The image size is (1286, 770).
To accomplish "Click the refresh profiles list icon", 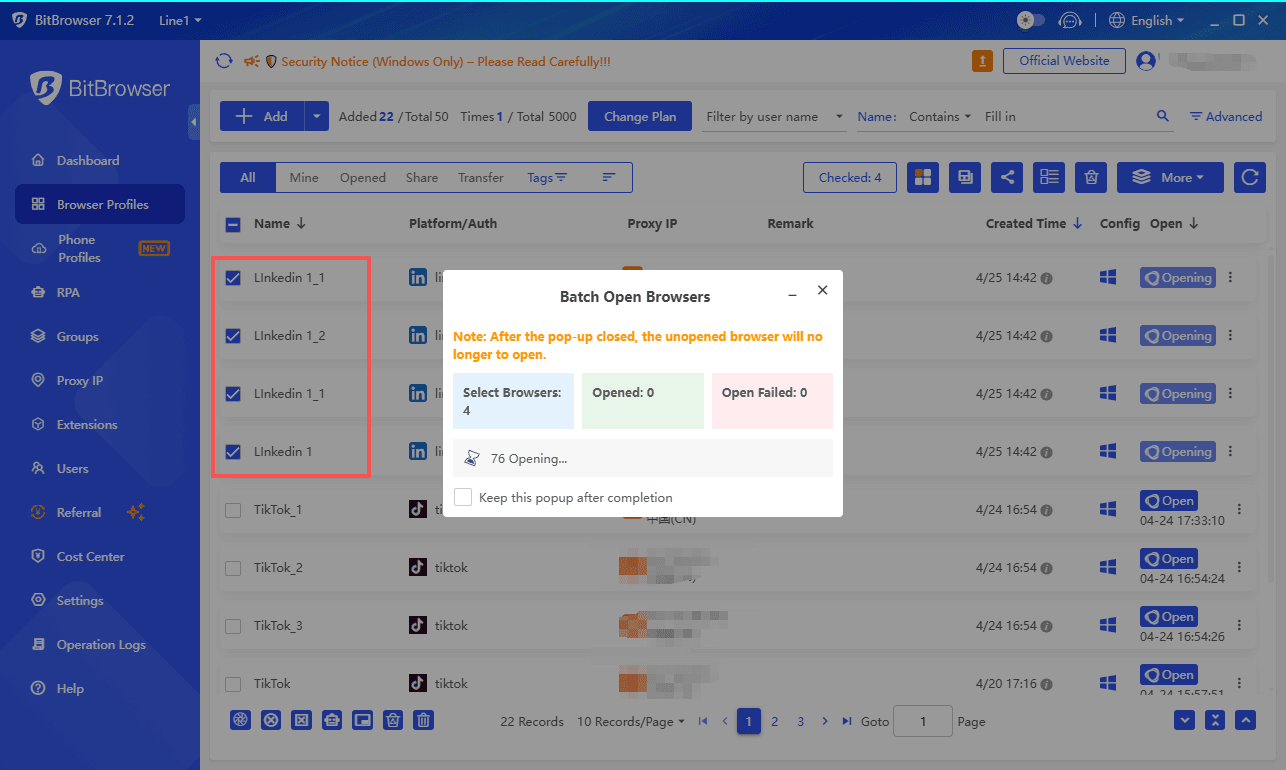I will pos(1249,177).
